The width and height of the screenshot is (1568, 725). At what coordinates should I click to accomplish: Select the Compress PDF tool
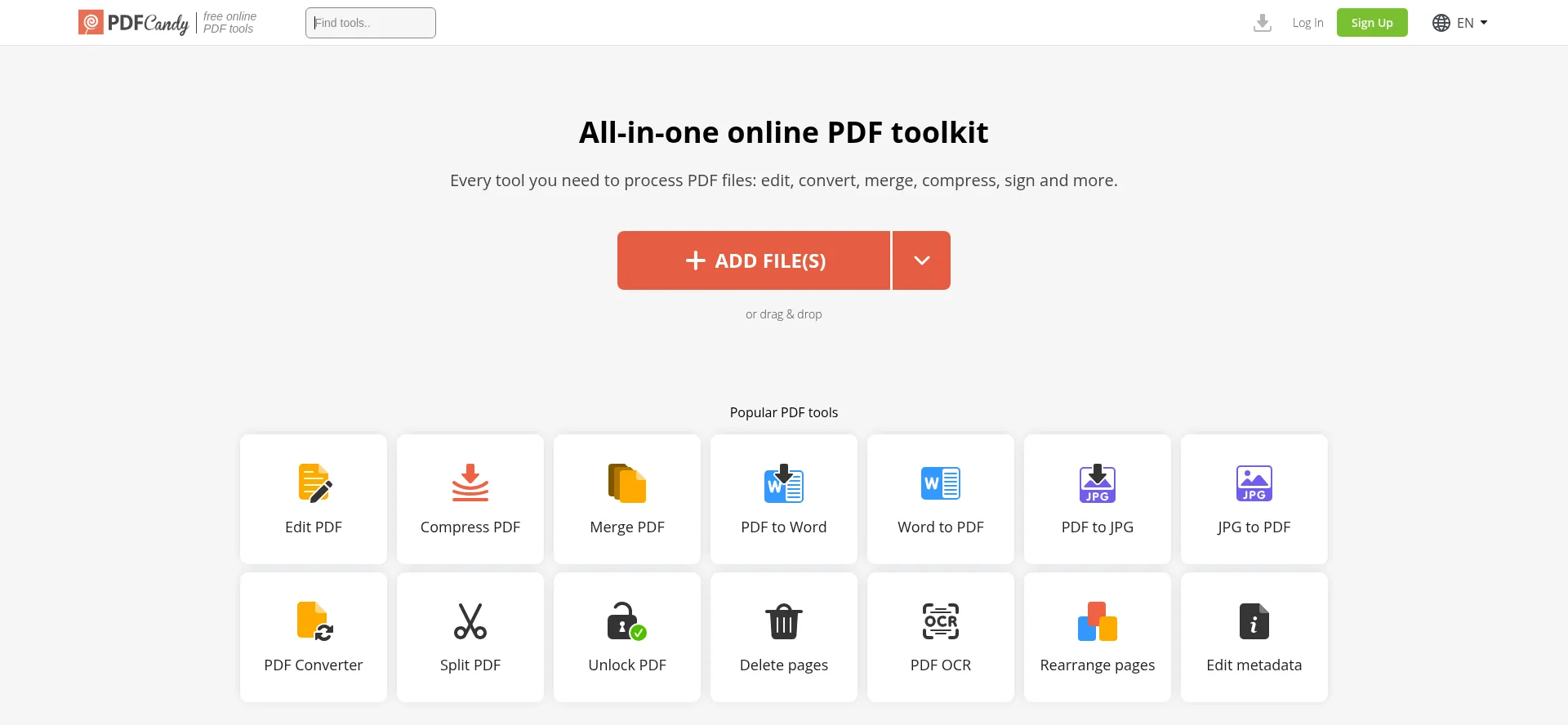470,499
